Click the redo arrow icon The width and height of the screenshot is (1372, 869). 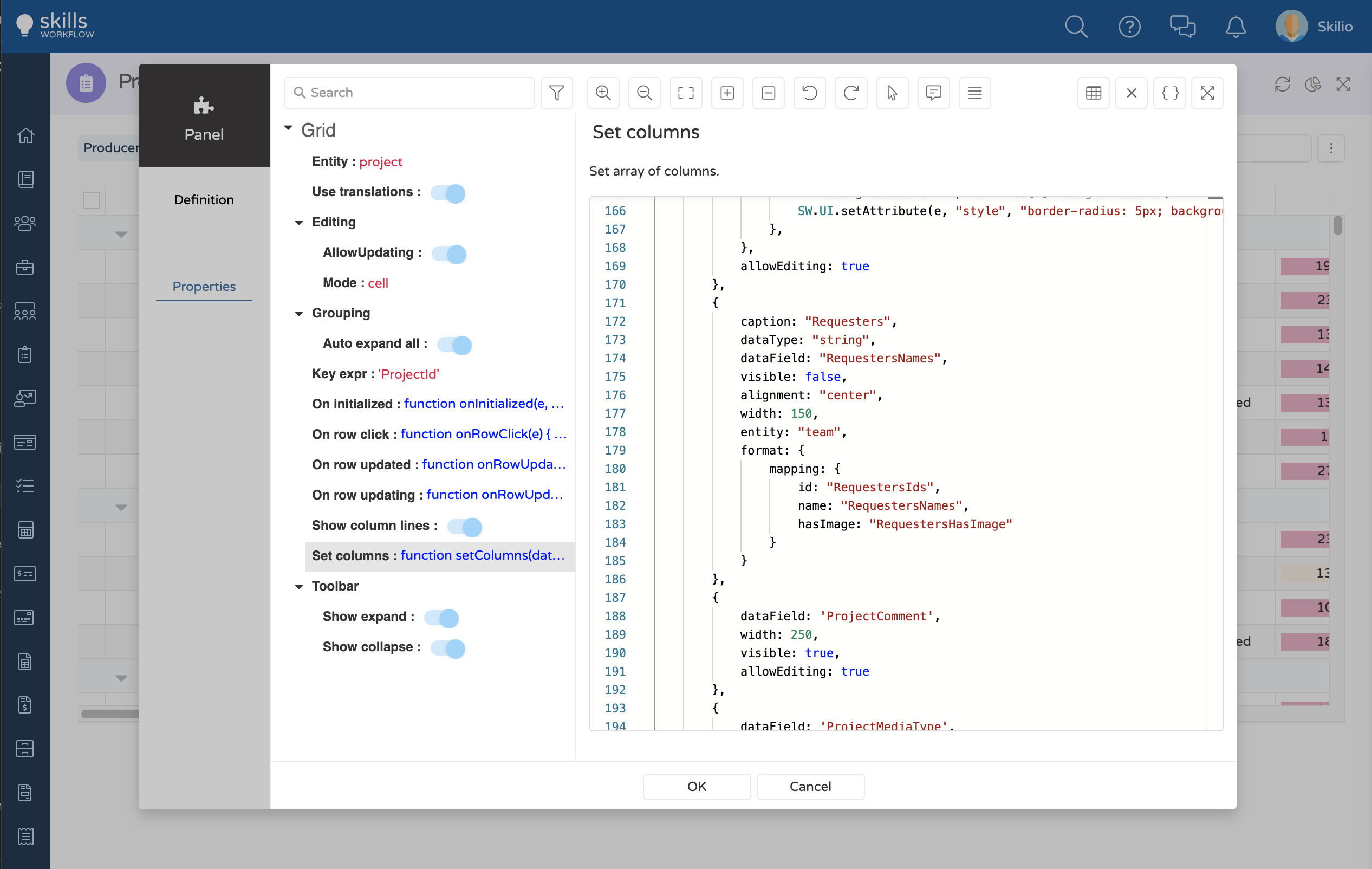click(x=851, y=93)
